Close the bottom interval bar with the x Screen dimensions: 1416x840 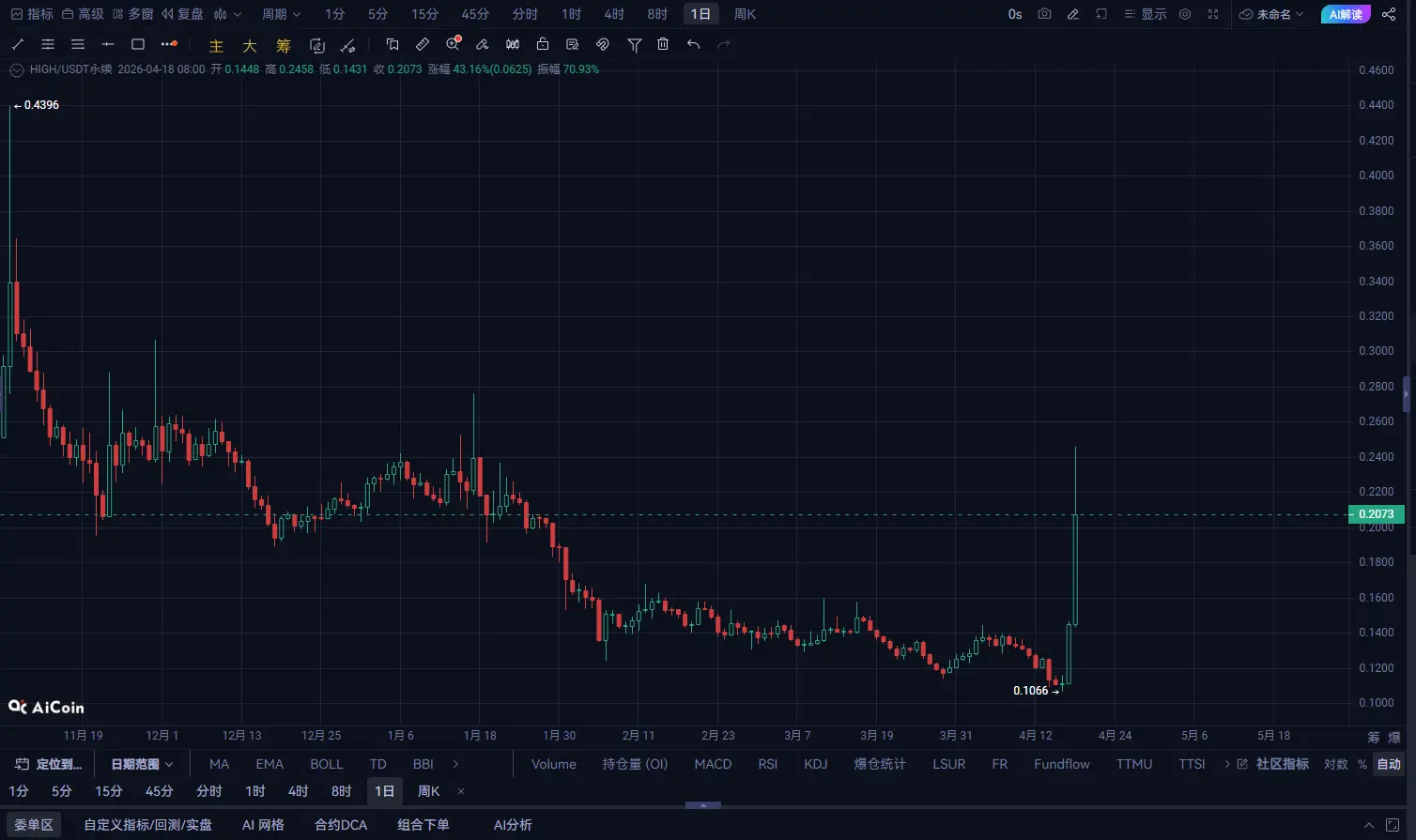coord(461,791)
